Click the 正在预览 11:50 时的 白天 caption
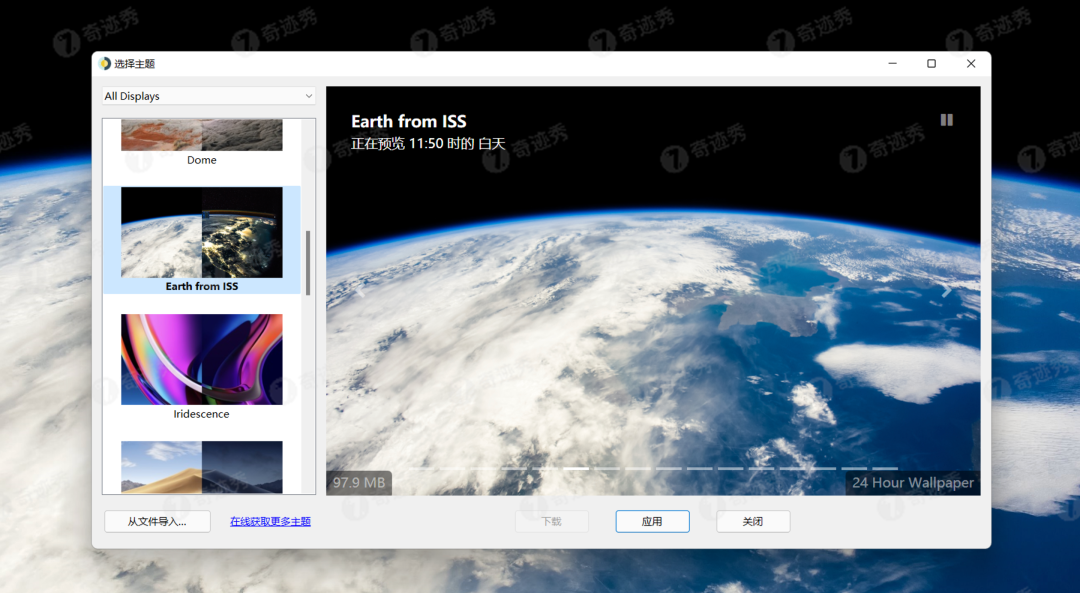This screenshot has width=1080, height=593. [428, 144]
